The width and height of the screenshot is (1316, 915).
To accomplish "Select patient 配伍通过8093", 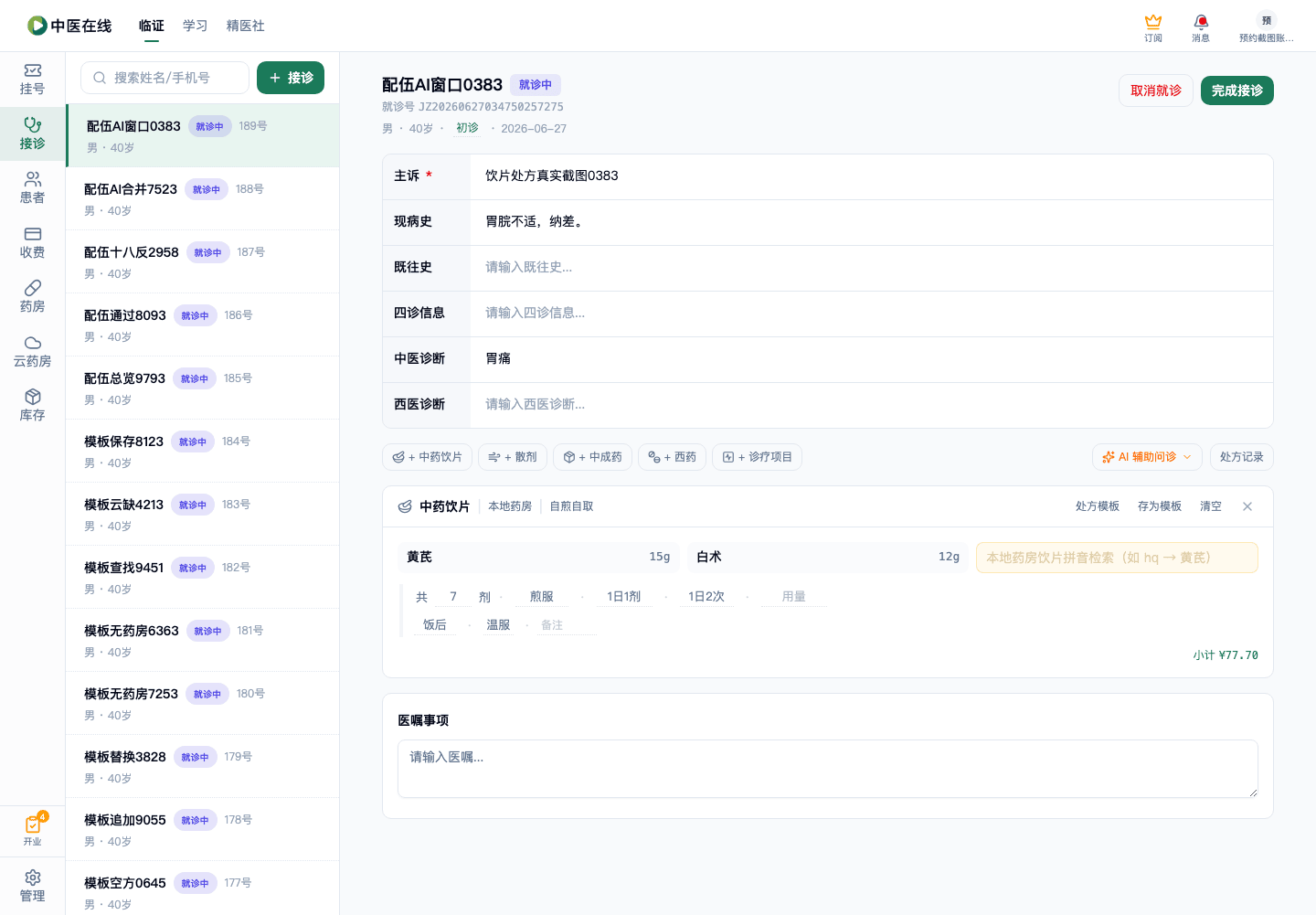I will [203, 325].
